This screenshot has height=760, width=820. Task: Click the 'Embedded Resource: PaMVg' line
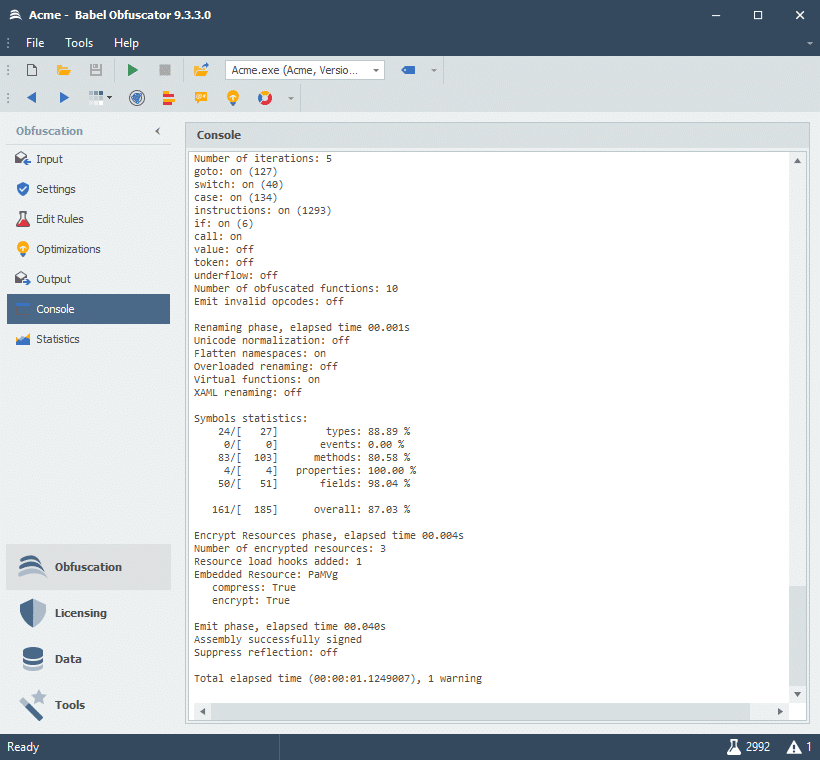[266, 574]
